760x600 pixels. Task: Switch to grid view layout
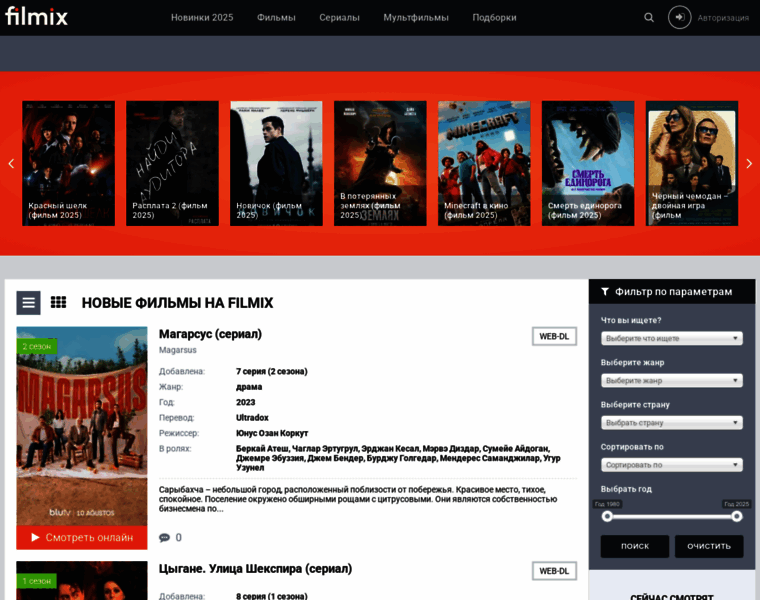point(59,302)
